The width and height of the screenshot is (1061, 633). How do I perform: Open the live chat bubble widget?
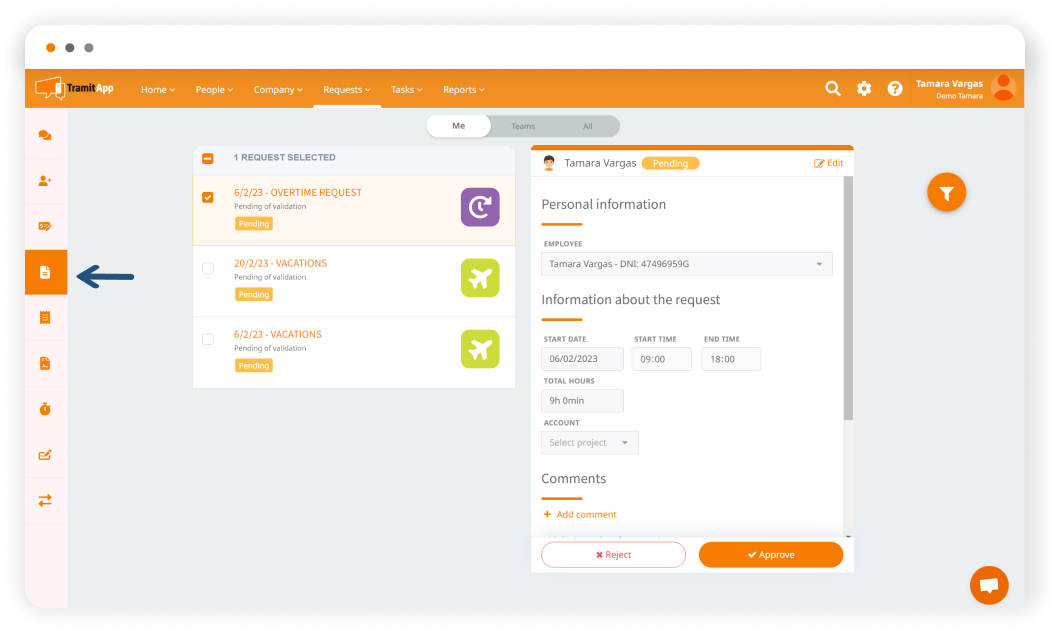tap(989, 585)
